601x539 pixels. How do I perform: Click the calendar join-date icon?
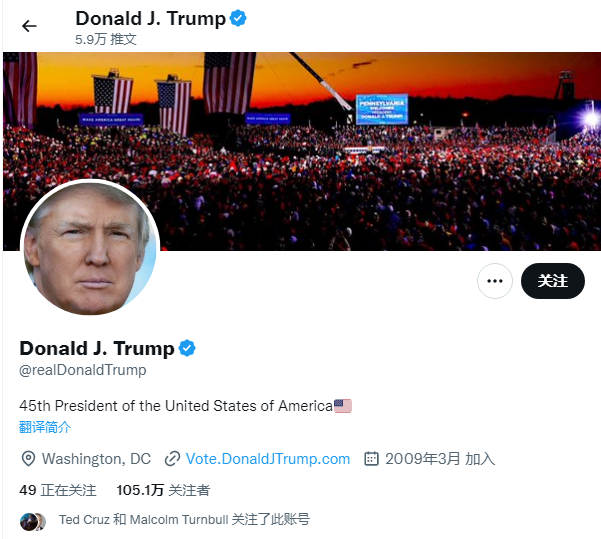(371, 458)
